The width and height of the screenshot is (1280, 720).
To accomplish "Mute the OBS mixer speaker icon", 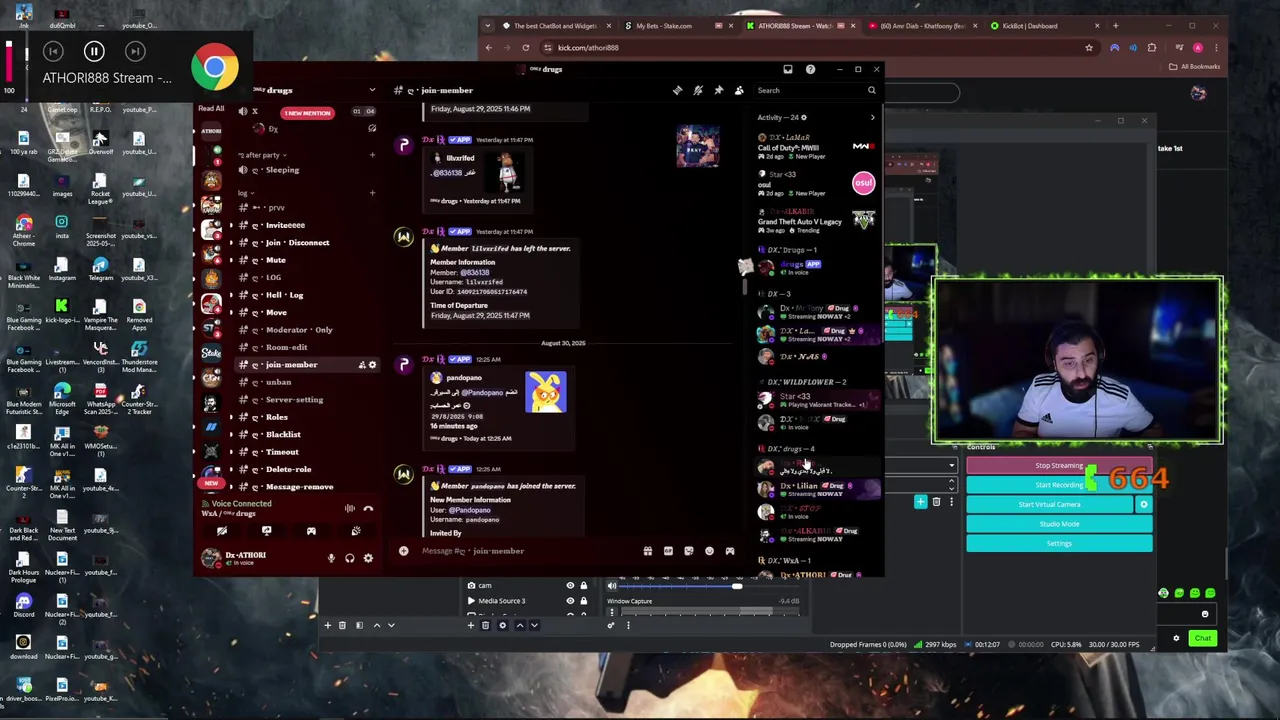I will pyautogui.click(x=612, y=586).
